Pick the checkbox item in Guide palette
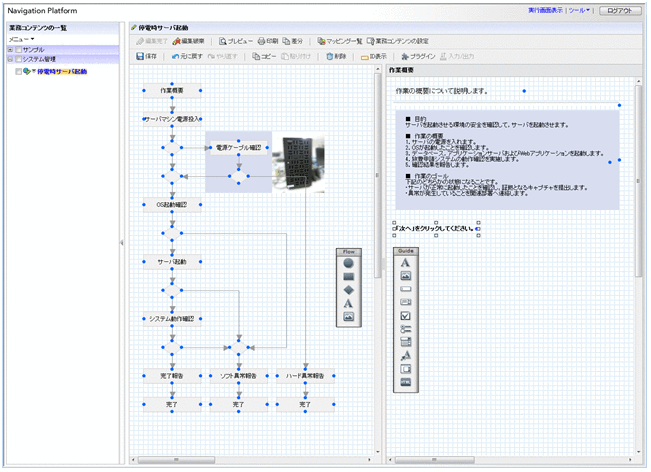Screen dimensions: 651x472 point(405,316)
